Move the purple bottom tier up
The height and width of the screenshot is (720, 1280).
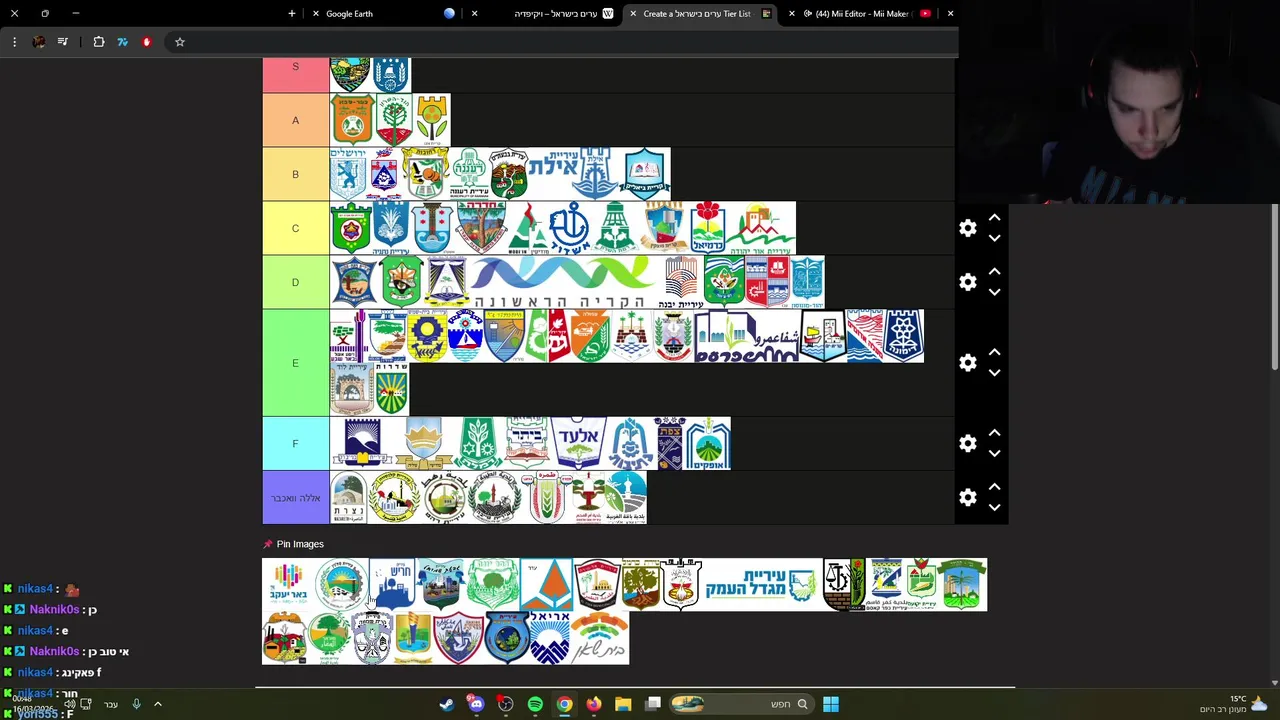click(x=994, y=486)
